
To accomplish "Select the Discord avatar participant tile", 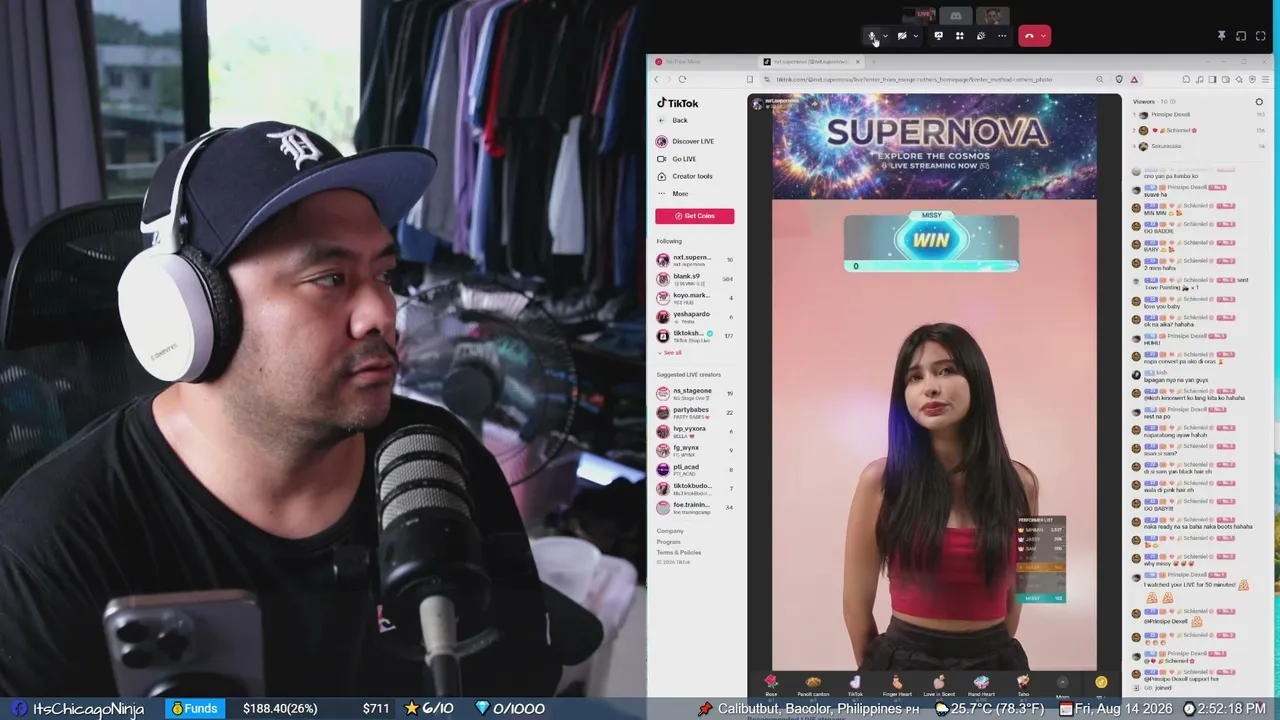I will [956, 15].
